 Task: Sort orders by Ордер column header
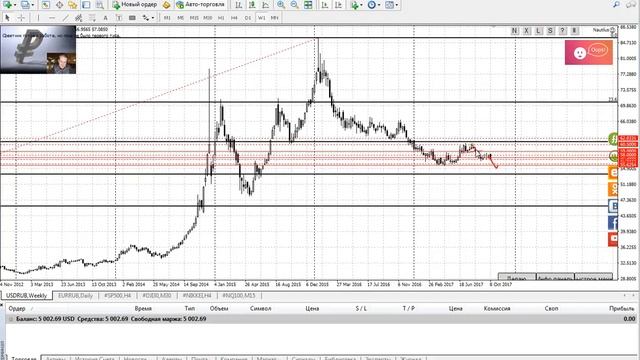tap(17, 309)
